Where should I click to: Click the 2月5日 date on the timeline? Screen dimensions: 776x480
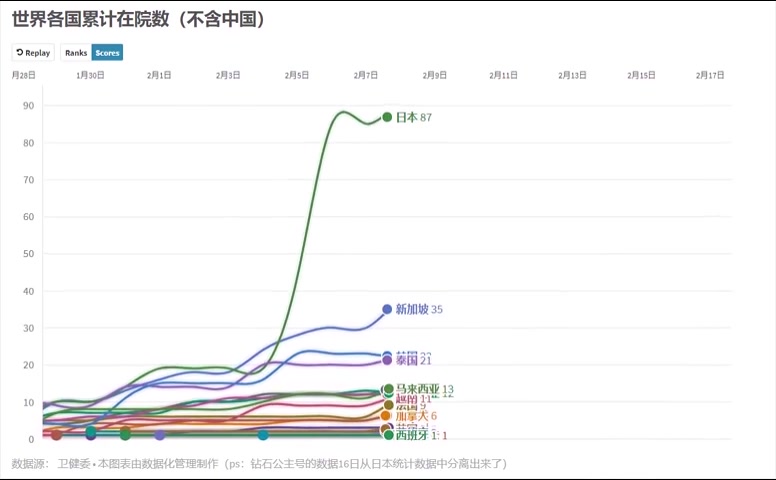tap(297, 75)
